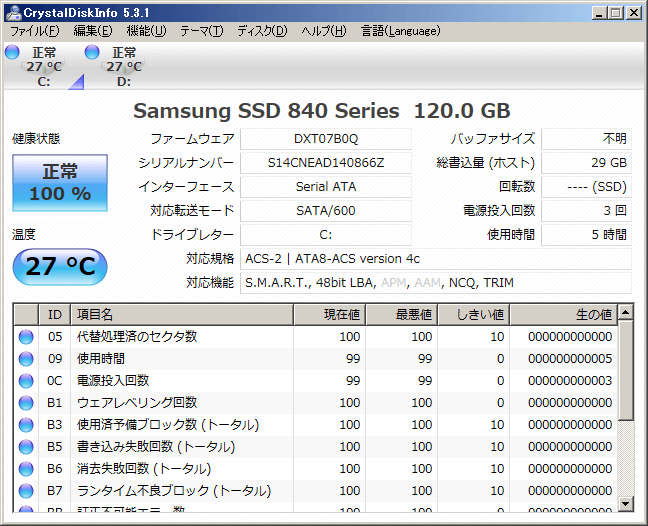
Task: Click status orb for attribute B3
Action: tap(26, 425)
